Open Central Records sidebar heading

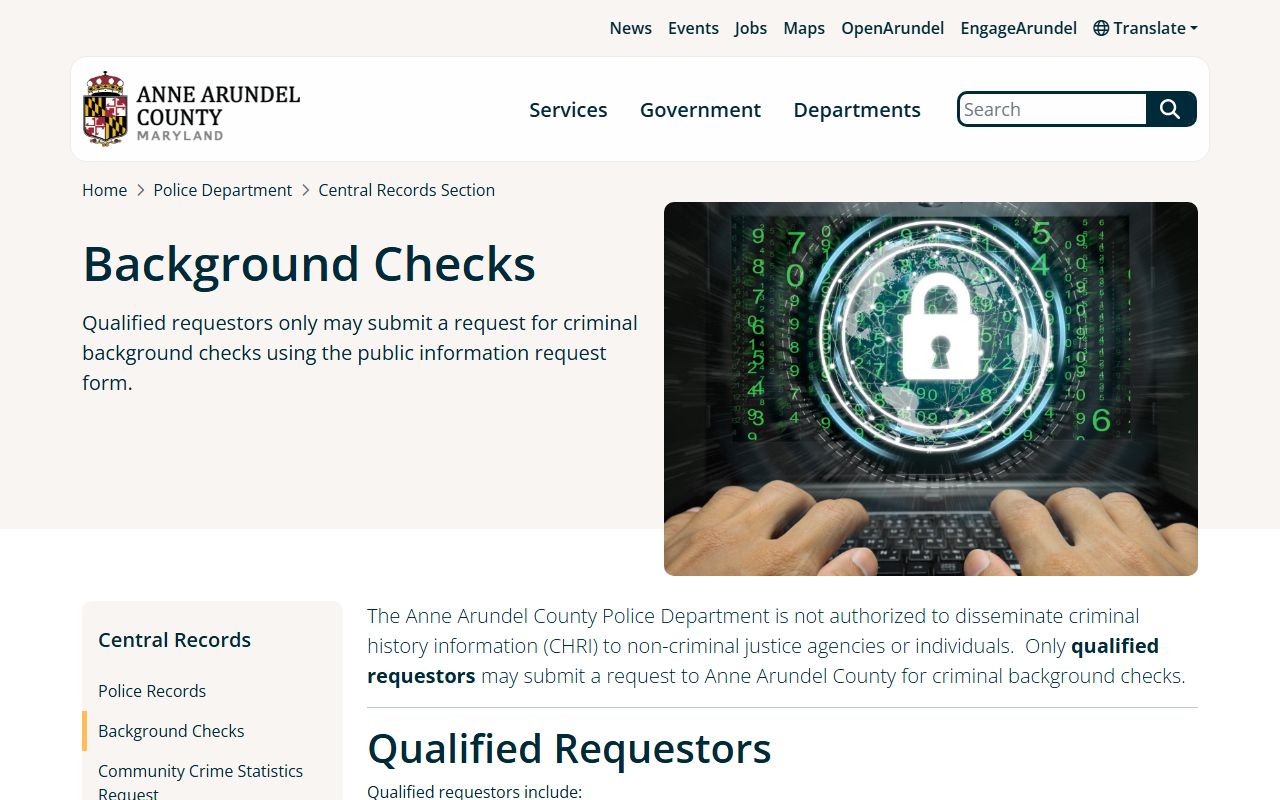[x=175, y=640]
